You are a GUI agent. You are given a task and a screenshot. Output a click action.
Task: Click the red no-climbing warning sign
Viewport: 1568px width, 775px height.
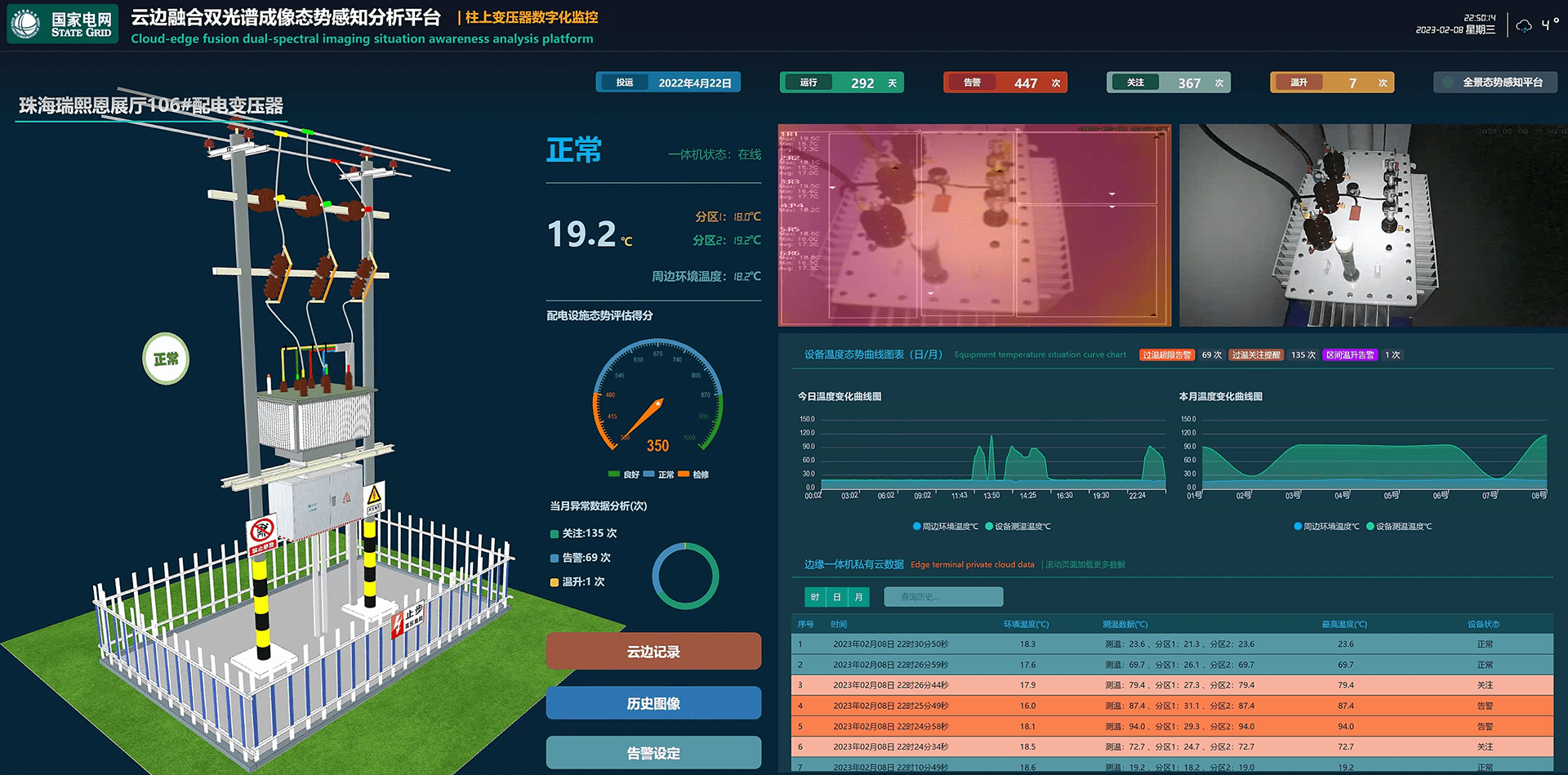tap(262, 532)
